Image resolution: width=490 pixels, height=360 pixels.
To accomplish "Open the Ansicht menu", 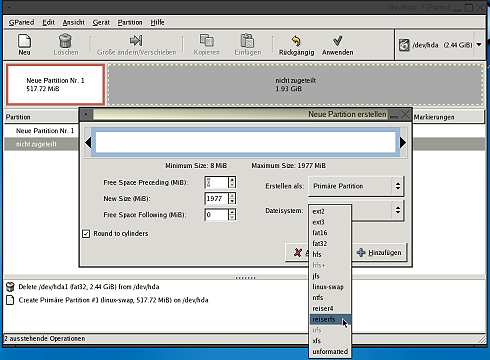I will 74,22.
